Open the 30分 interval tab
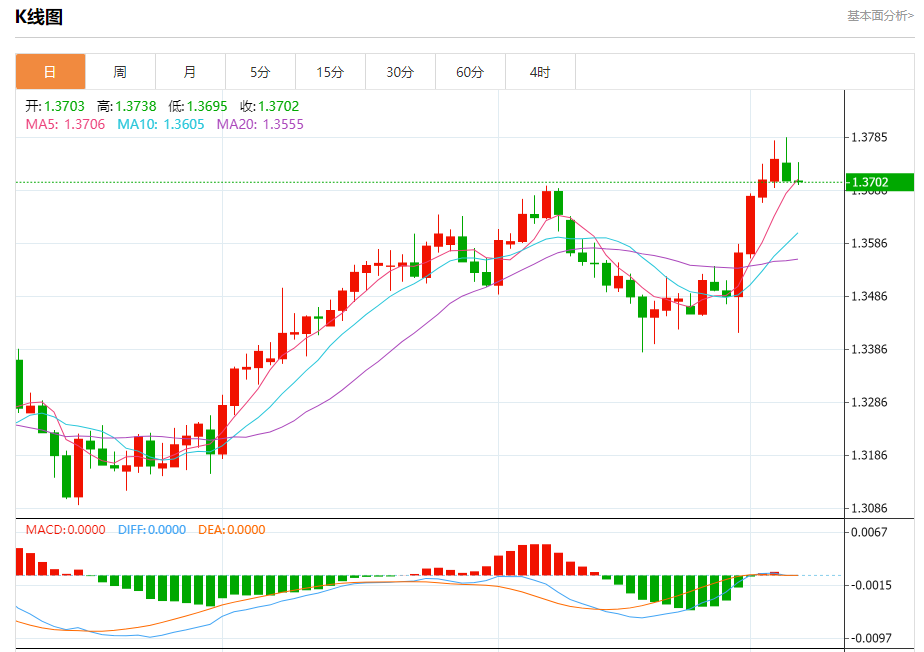The image size is (924, 652). 401,72
